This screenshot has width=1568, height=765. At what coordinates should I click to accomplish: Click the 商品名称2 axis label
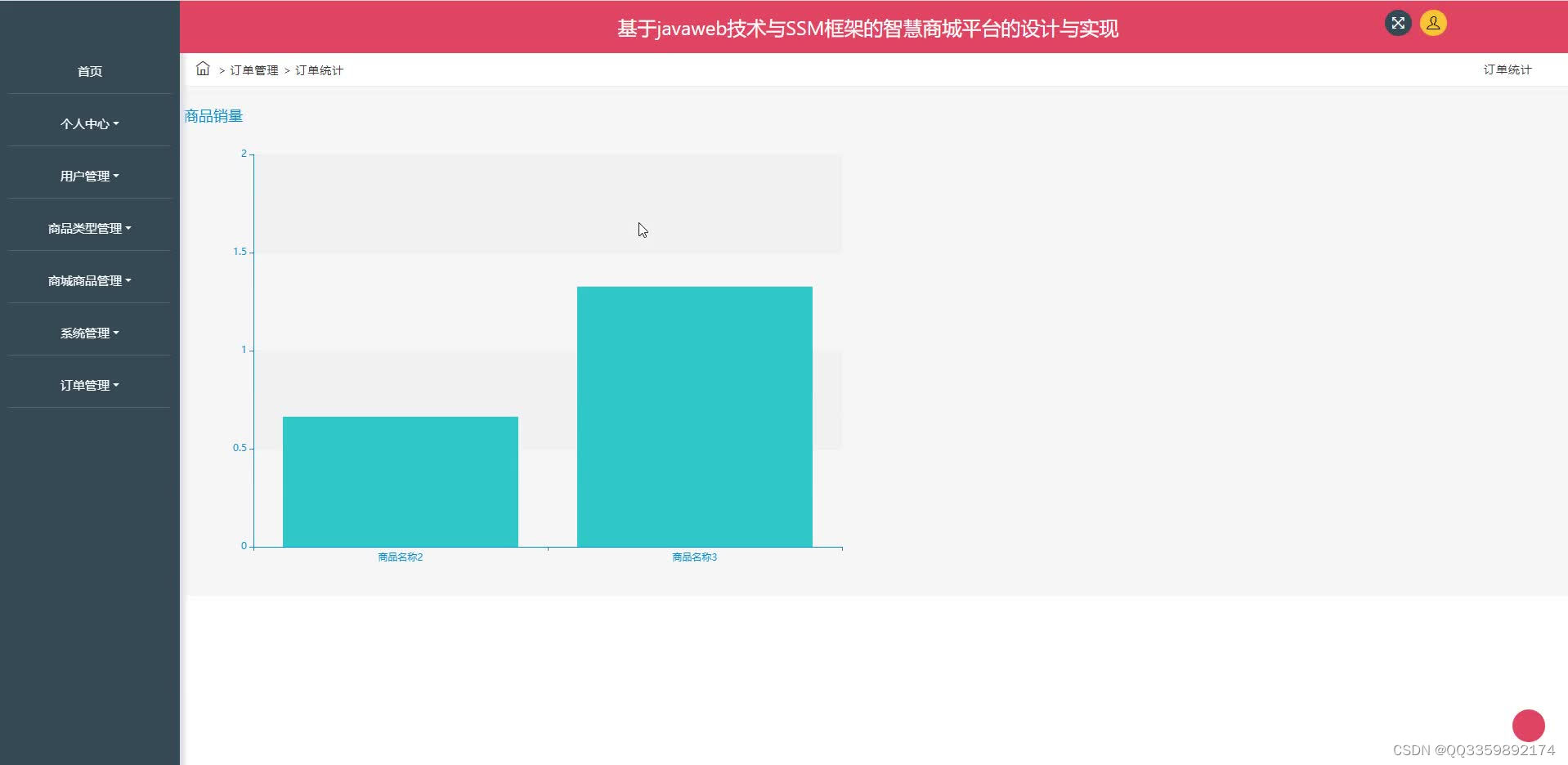tap(401, 557)
